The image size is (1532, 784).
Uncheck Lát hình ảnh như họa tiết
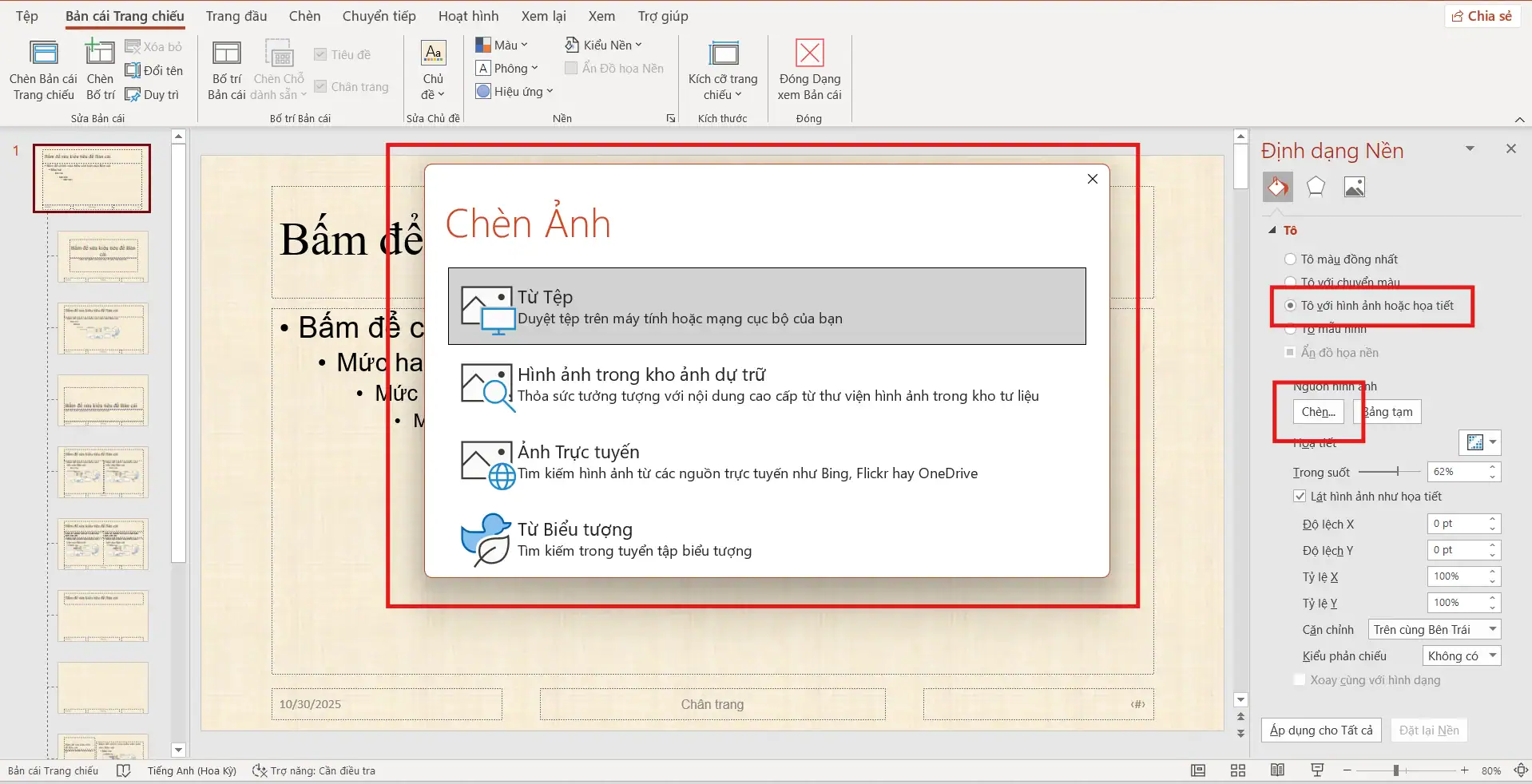click(1299, 496)
